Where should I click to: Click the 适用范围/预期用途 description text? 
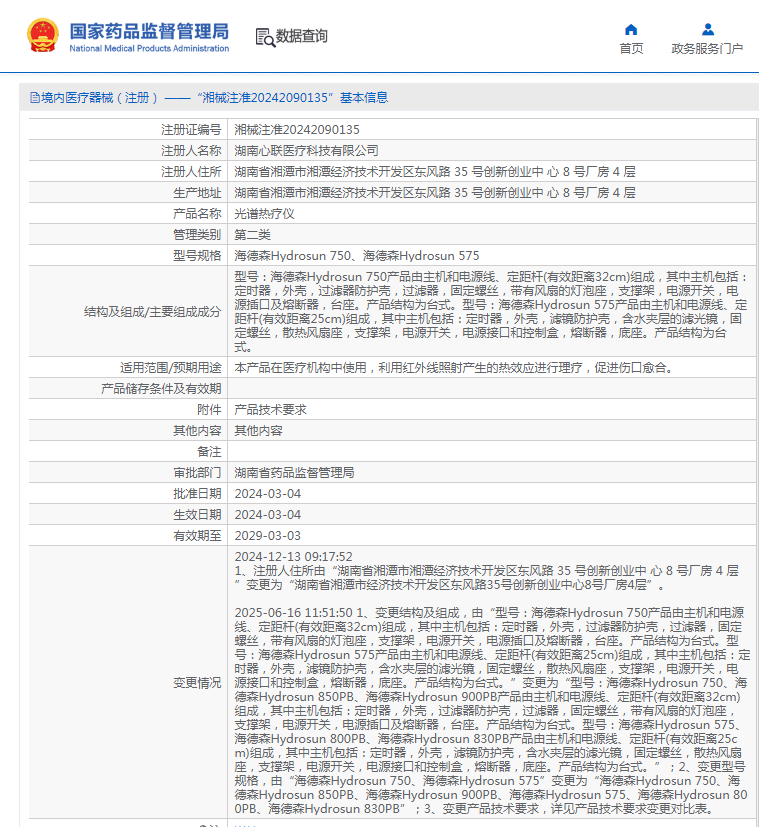tap(454, 368)
